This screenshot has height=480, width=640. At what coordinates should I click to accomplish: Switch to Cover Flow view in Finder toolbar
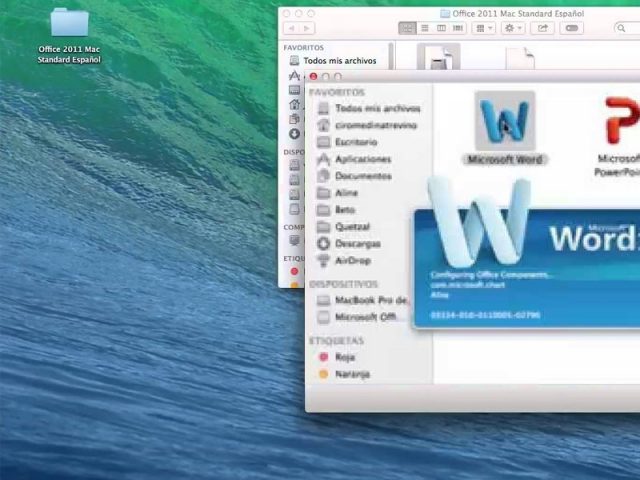[x=459, y=28]
